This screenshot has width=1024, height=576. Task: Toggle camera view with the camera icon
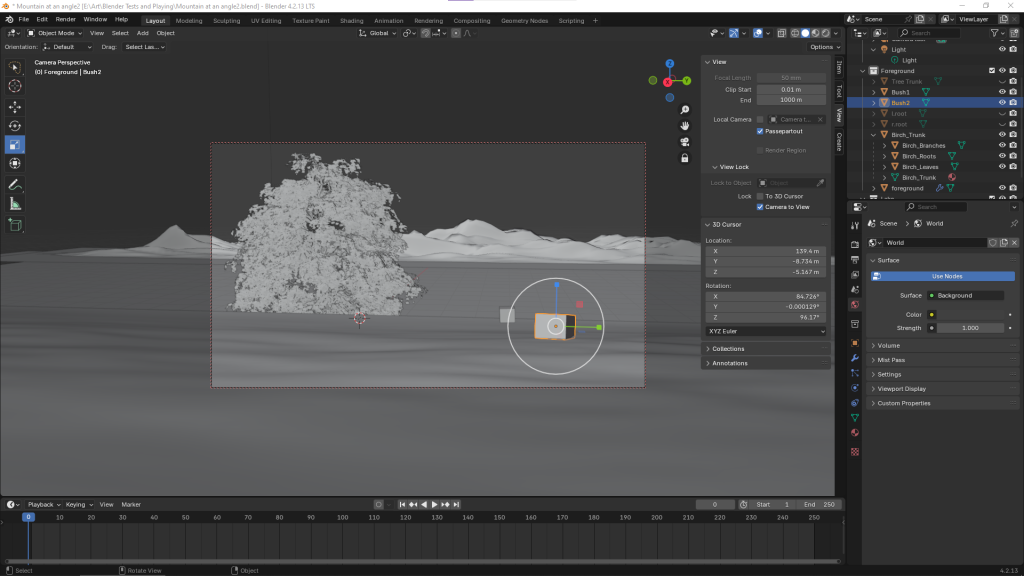(684, 142)
